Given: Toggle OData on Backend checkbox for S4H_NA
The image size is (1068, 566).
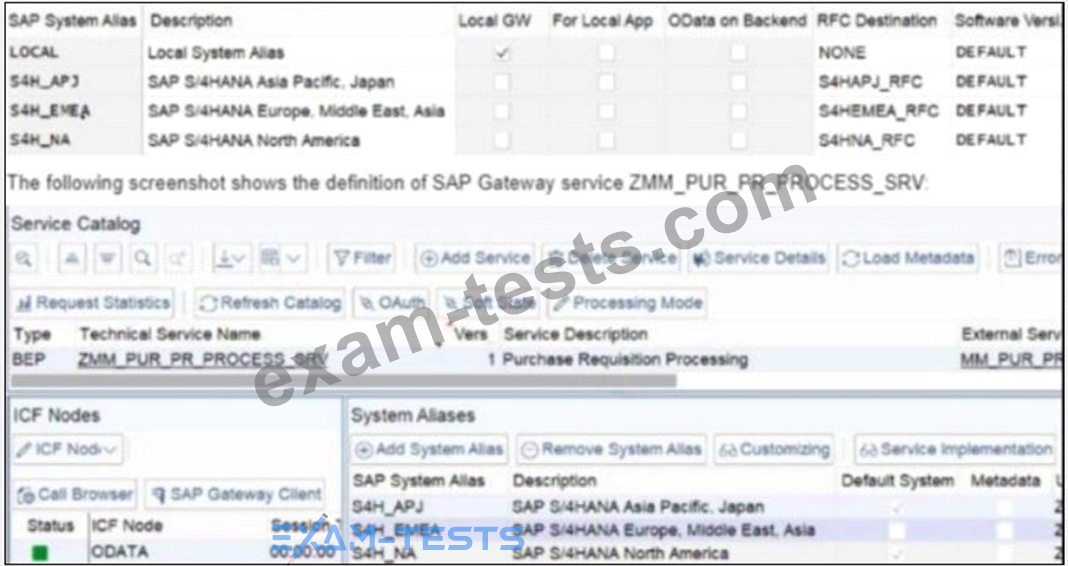Looking at the screenshot, I should click(x=738, y=140).
